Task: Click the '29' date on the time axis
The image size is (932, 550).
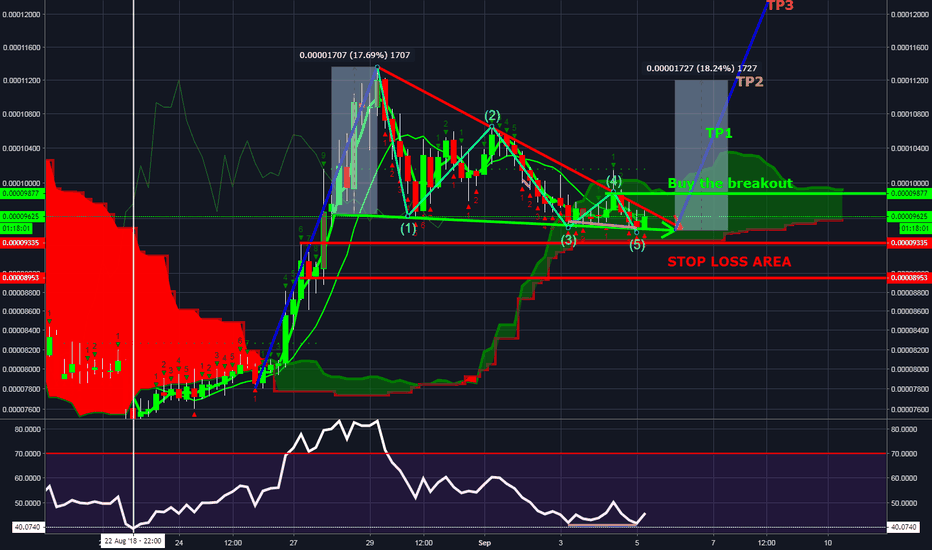Action: (370, 543)
